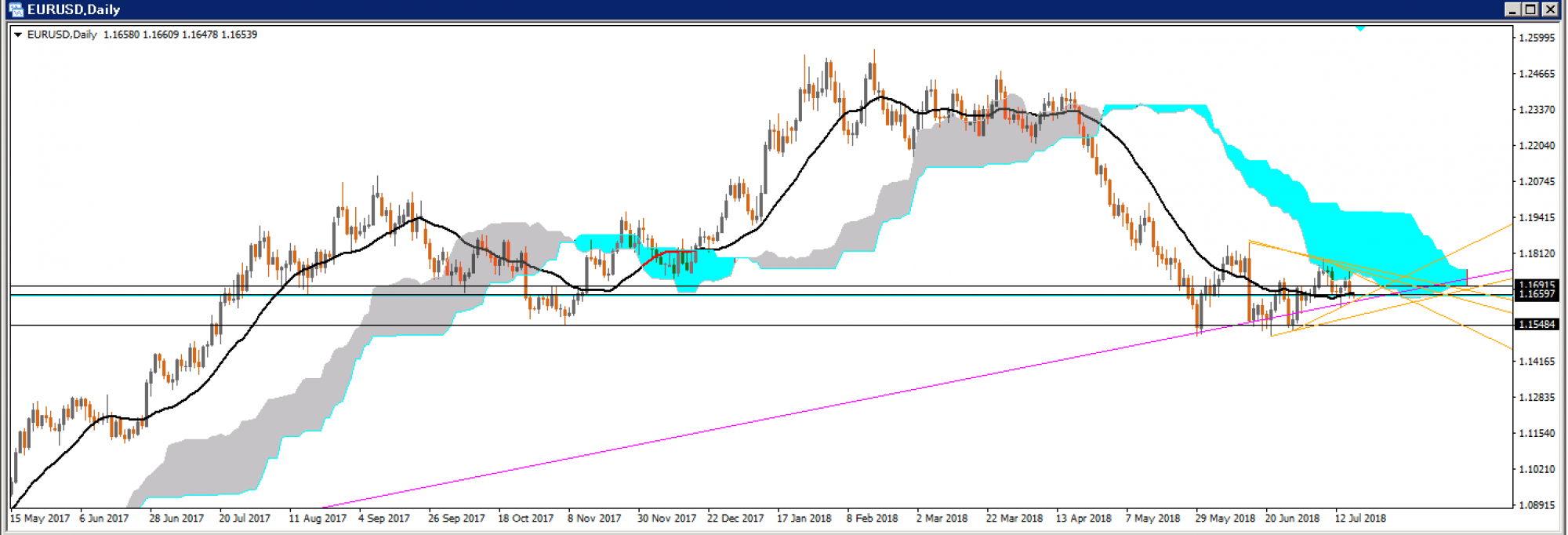Image resolution: width=1568 pixels, height=535 pixels.
Task: Click the 26 Sep 2017 date label
Action: [456, 519]
